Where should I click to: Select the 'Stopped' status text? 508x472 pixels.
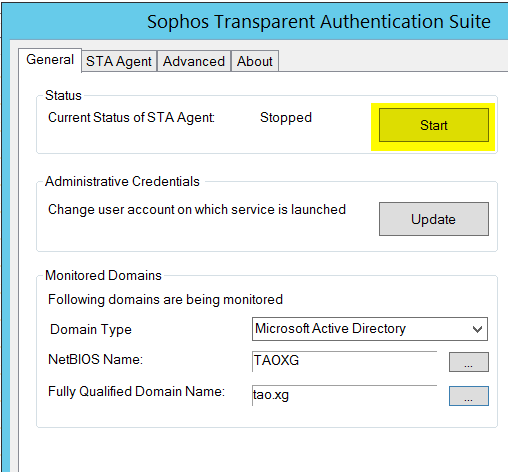pos(286,118)
